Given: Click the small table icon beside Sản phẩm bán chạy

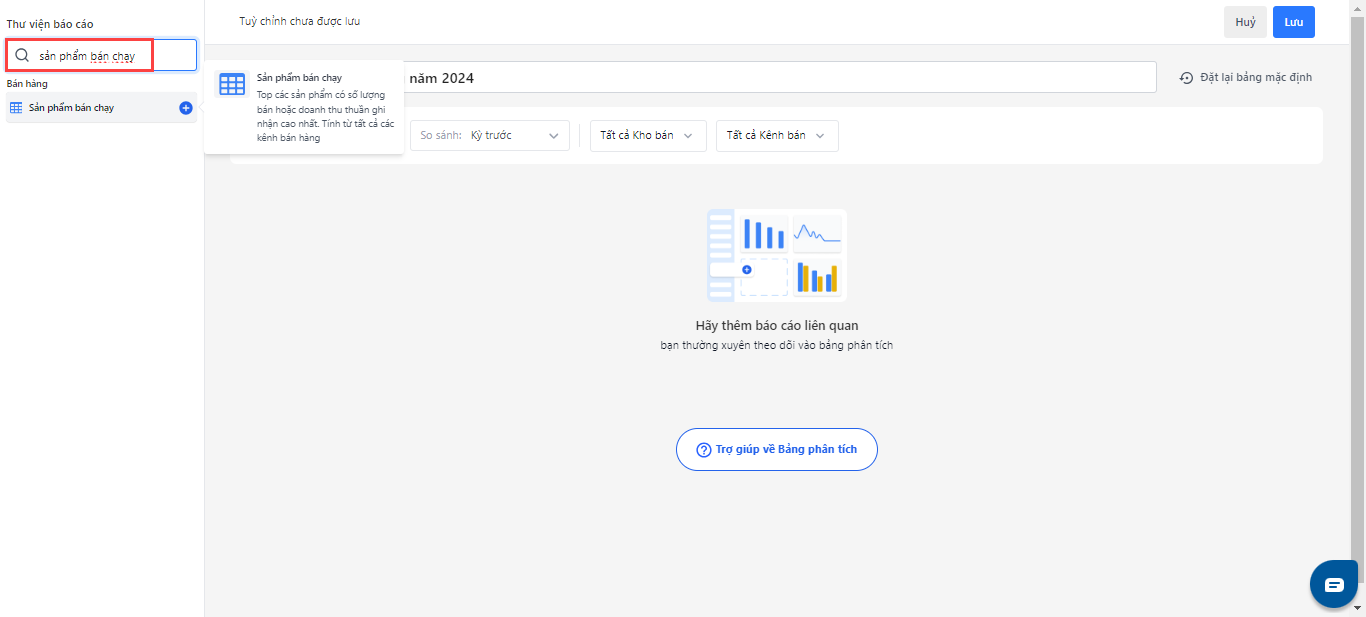Looking at the screenshot, I should click(16, 108).
